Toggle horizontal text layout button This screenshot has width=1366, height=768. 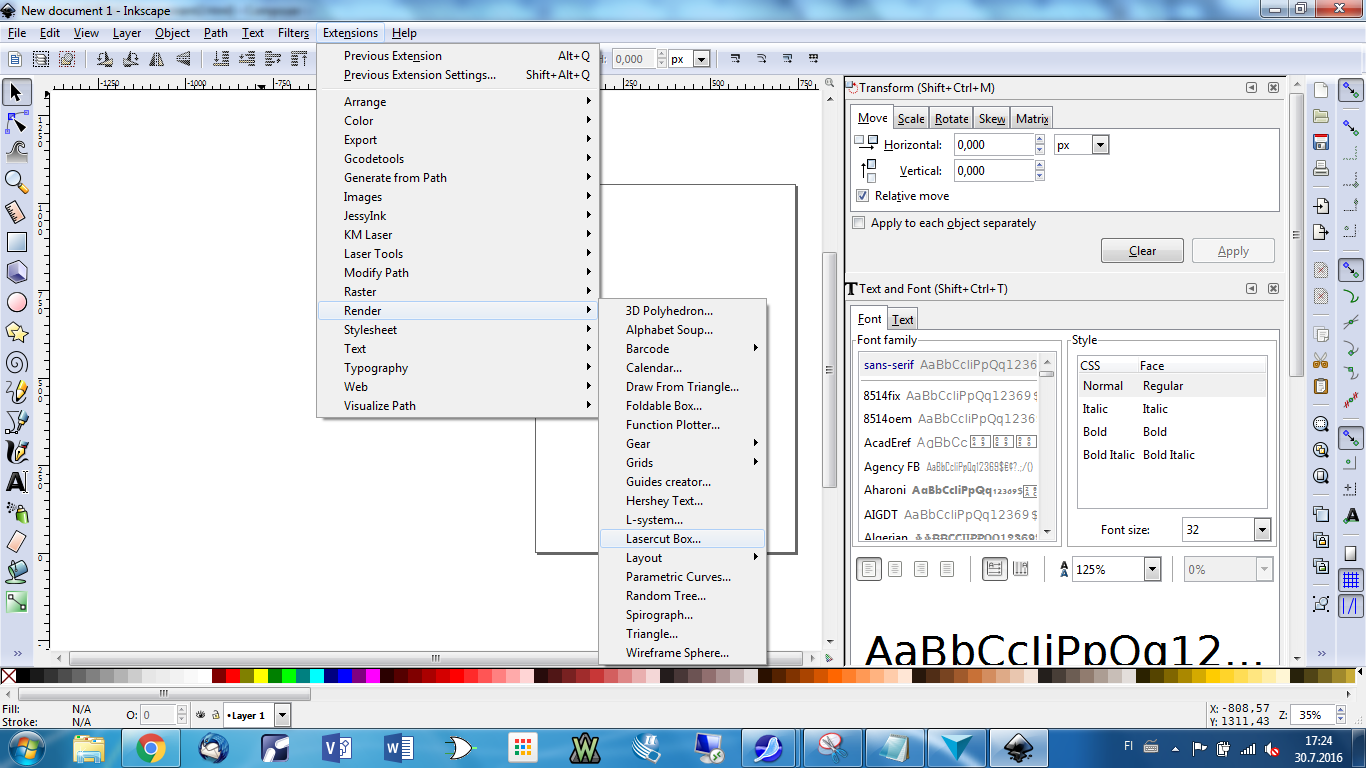point(994,569)
